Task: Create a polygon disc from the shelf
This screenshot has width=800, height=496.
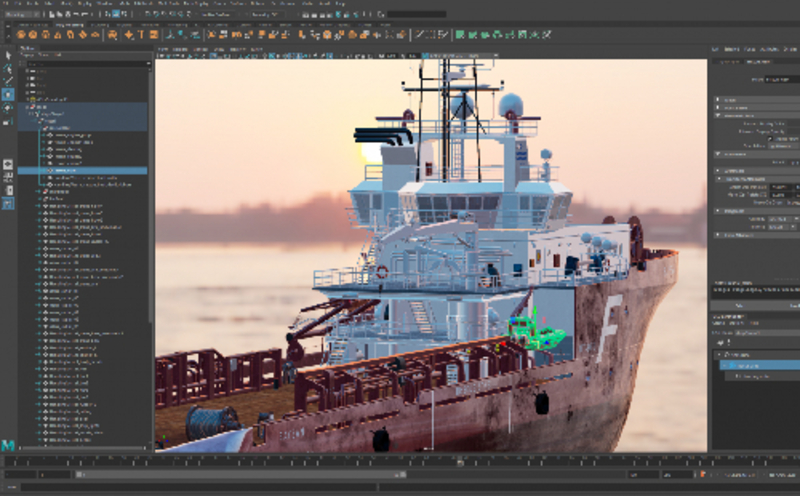Action: [x=95, y=35]
